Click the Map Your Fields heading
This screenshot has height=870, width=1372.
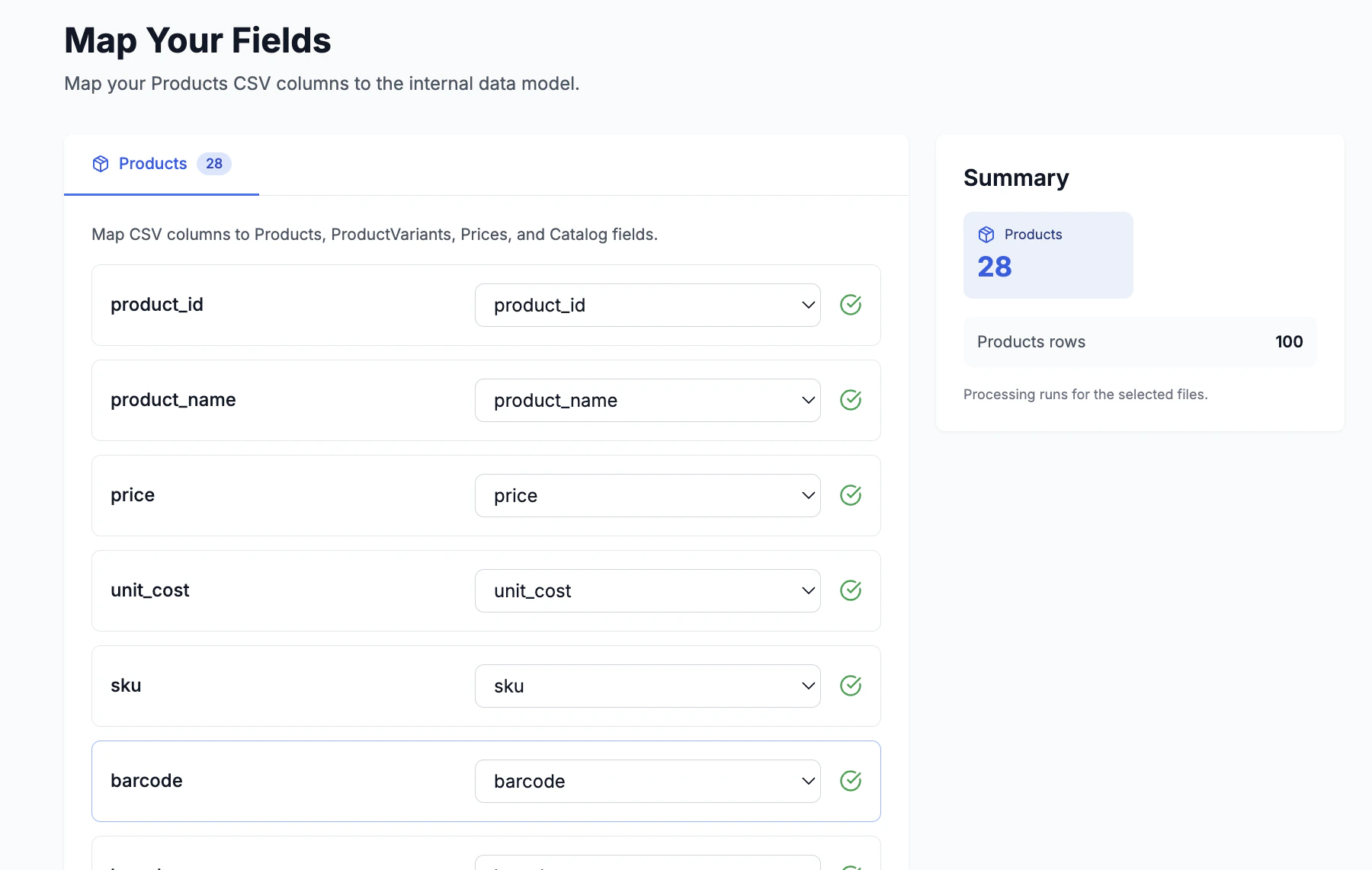click(x=197, y=40)
